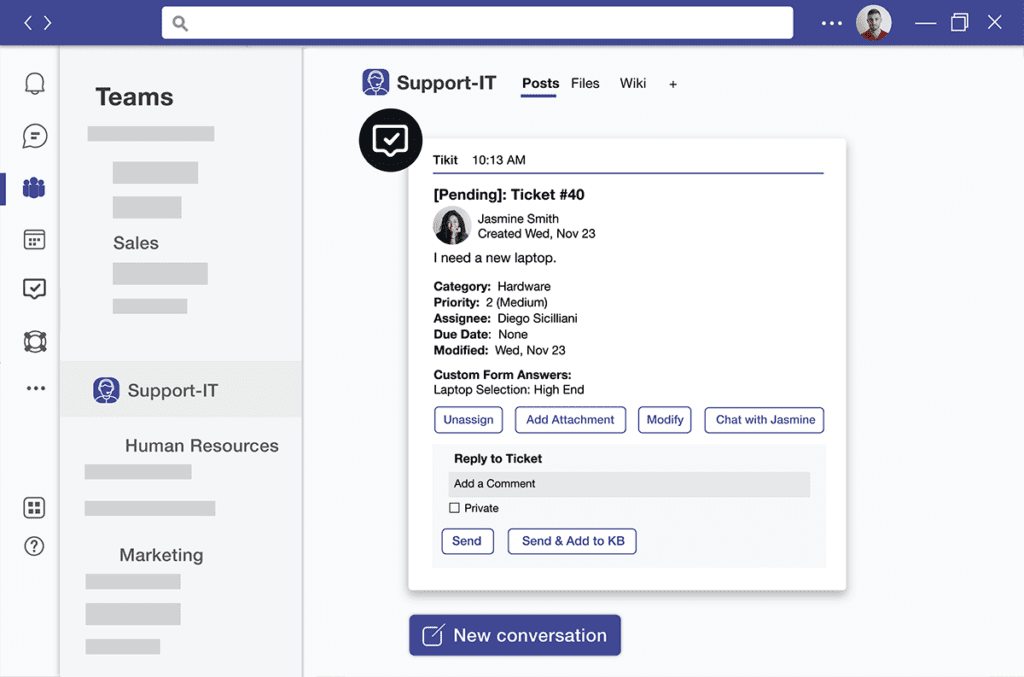Click the Teams heading
The height and width of the screenshot is (677, 1024).
click(x=135, y=97)
